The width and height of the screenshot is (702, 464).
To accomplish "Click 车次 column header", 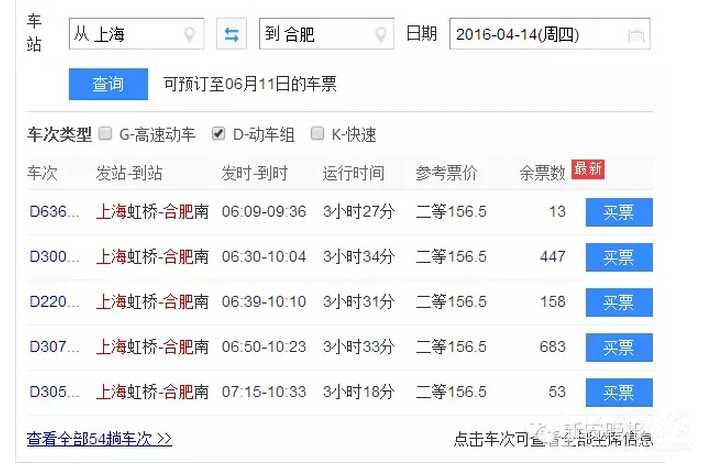I will 42,173.
